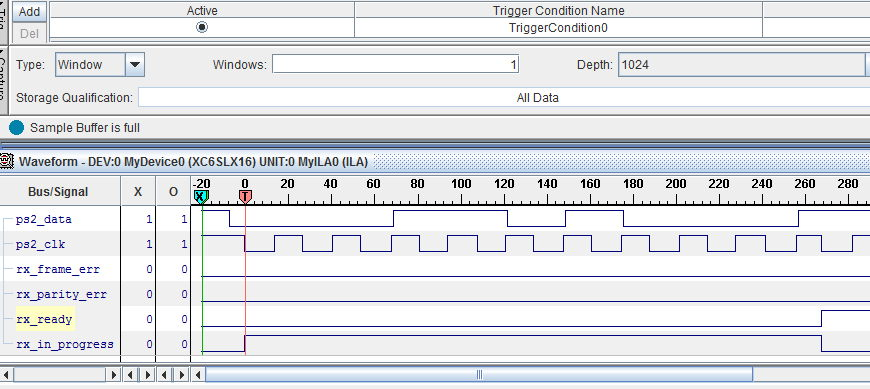Click the Bus/Signal column header
The image size is (870, 389).
tap(60, 191)
